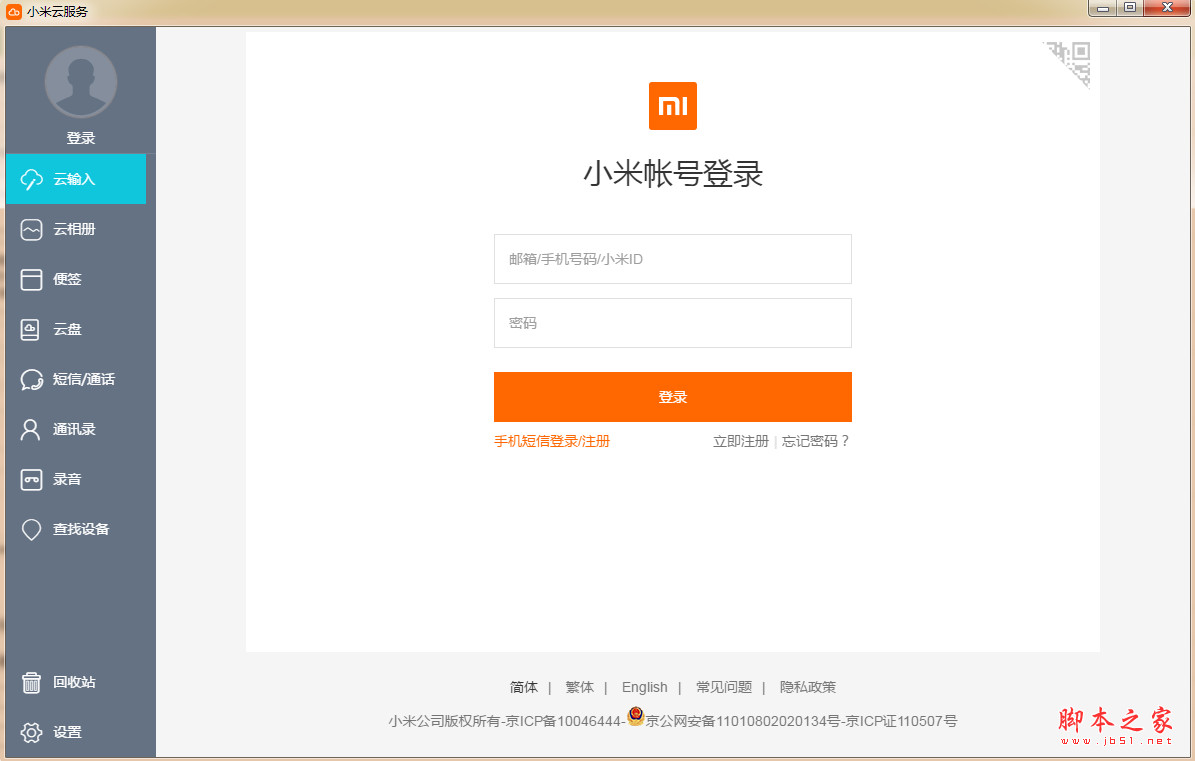The image size is (1195, 761).
Task: Click the user avatar profile picture
Action: click(x=81, y=82)
